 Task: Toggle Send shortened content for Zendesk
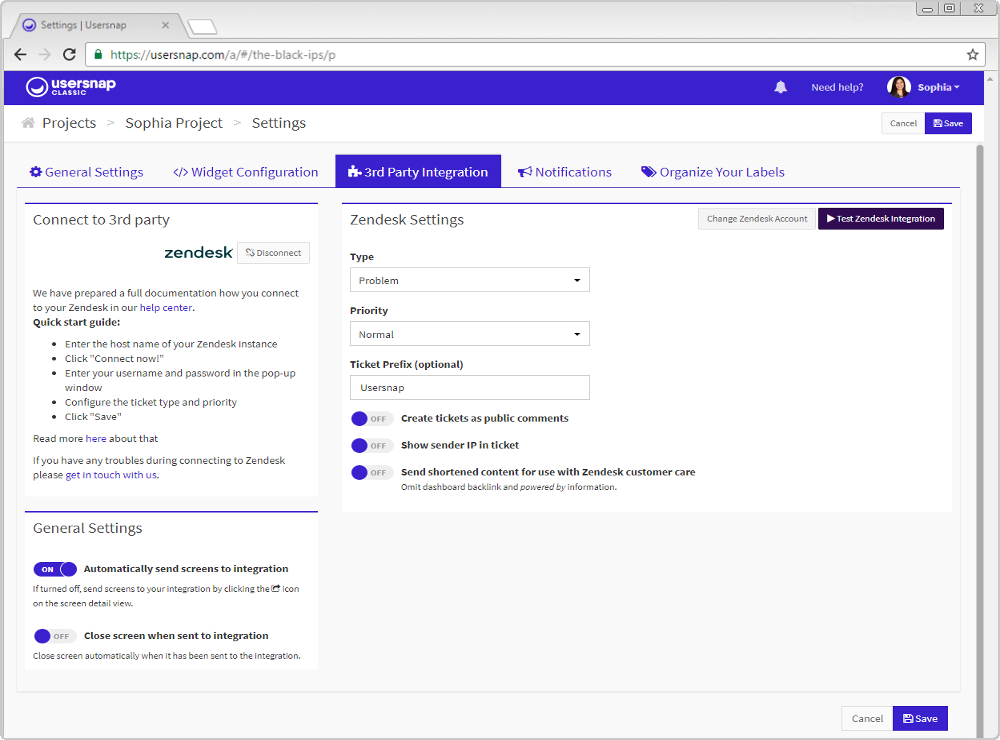(x=372, y=472)
